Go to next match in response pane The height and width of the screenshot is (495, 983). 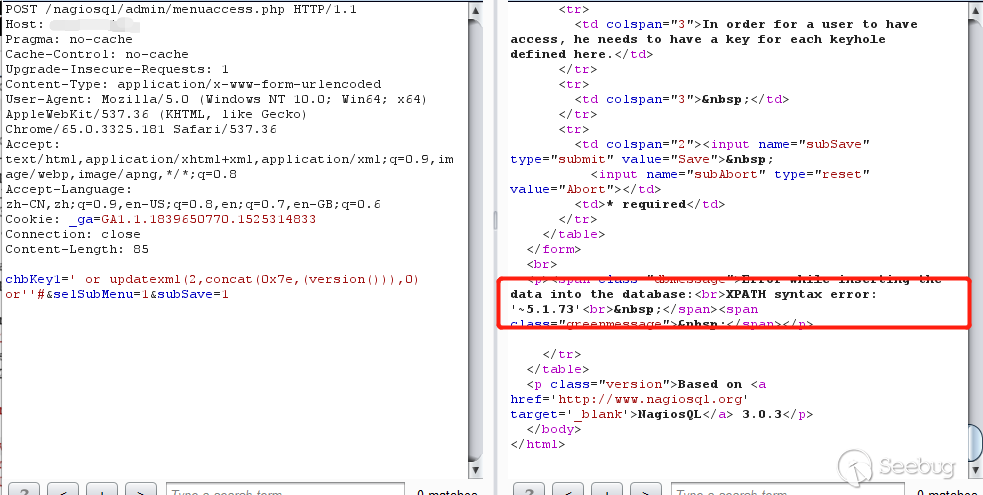coord(646,489)
